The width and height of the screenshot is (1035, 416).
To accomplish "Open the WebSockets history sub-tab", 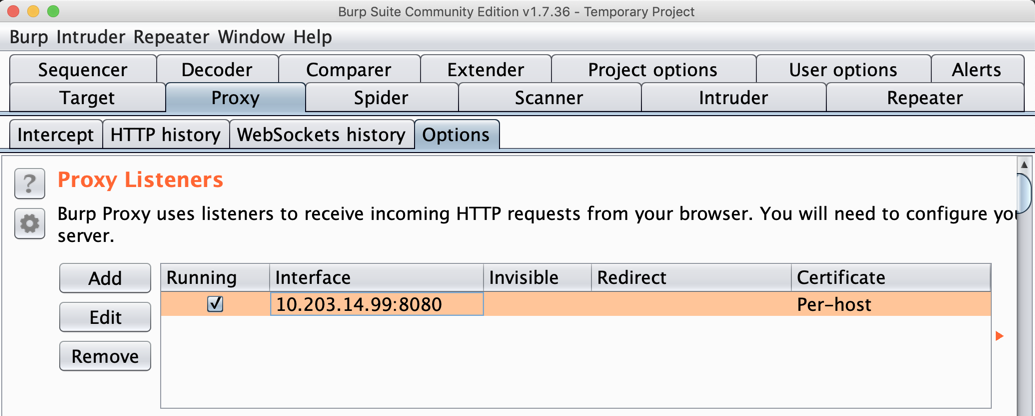I will [x=321, y=135].
